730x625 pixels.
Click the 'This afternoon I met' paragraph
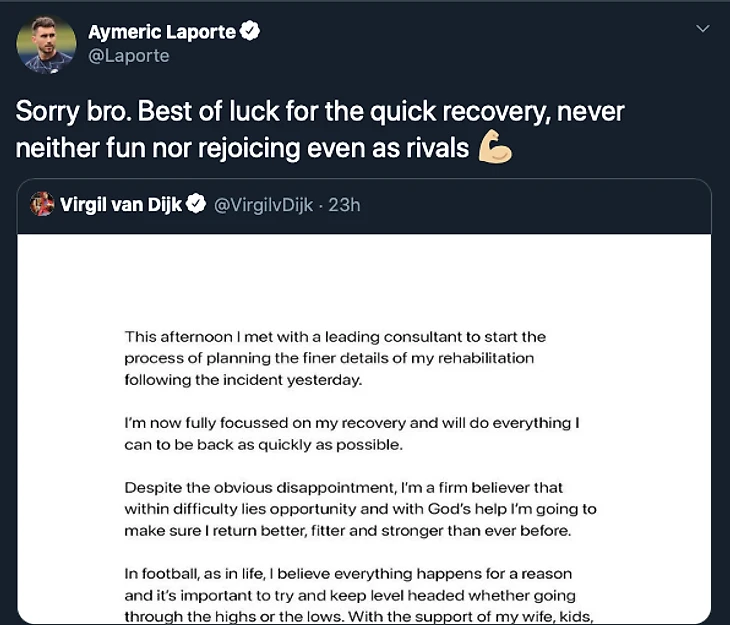(335, 358)
